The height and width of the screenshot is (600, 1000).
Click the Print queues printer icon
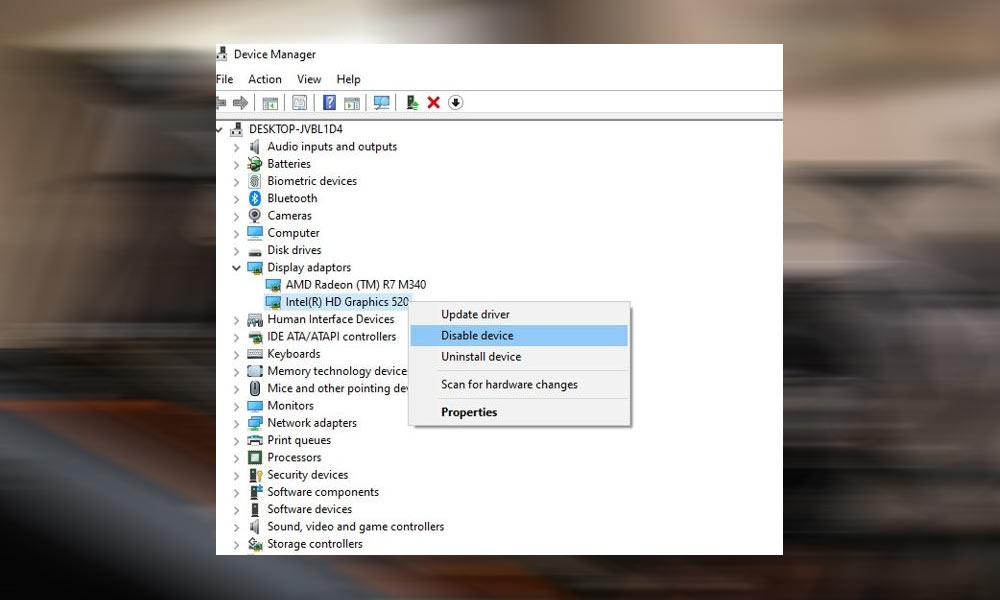[x=255, y=440]
